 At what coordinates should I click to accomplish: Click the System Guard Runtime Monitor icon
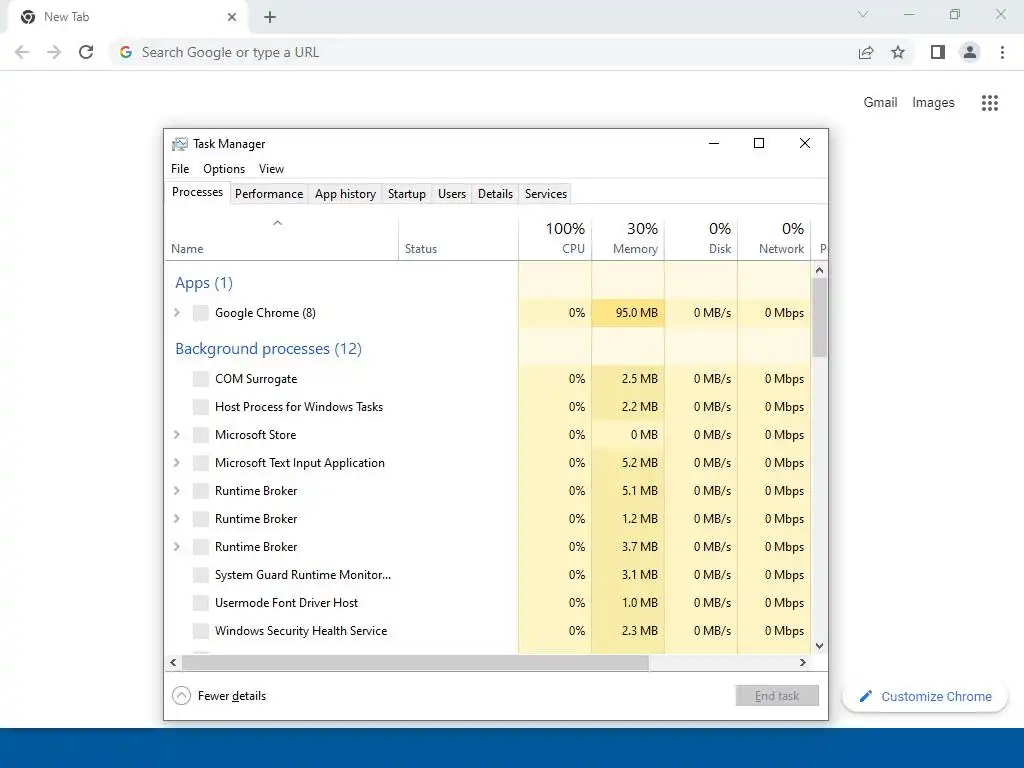click(x=200, y=575)
